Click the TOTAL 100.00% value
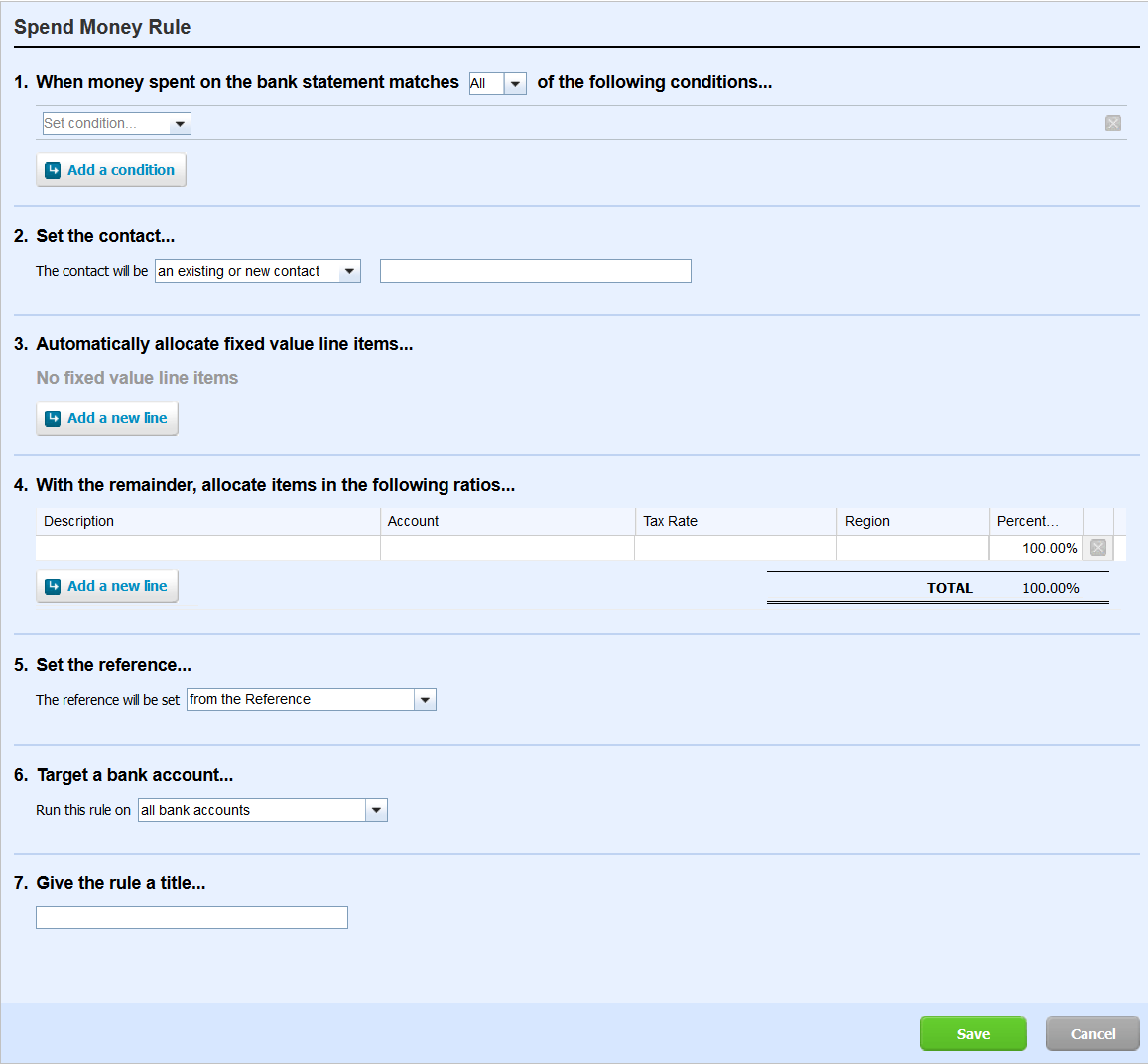The image size is (1148, 1064). (x=1051, y=588)
